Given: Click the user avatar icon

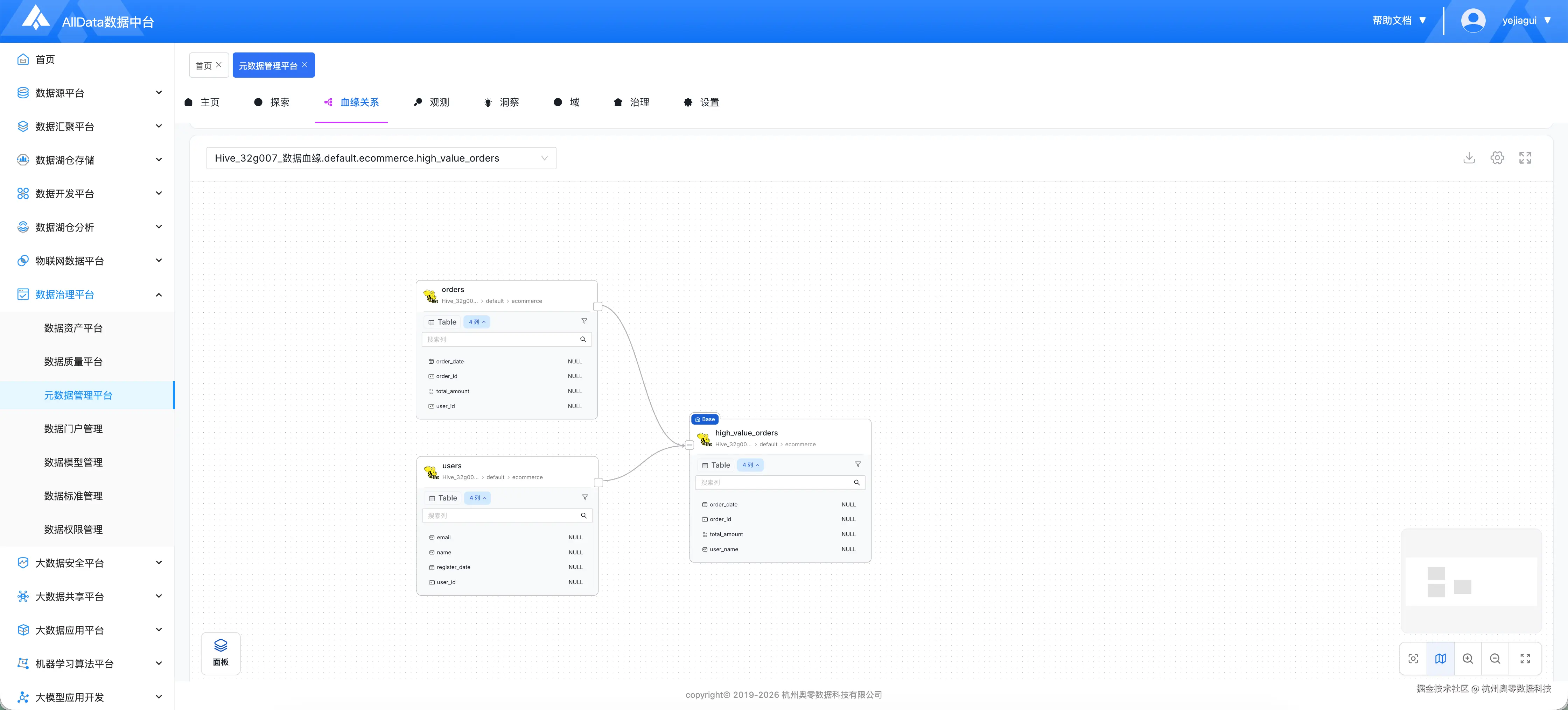Looking at the screenshot, I should tap(1473, 21).
